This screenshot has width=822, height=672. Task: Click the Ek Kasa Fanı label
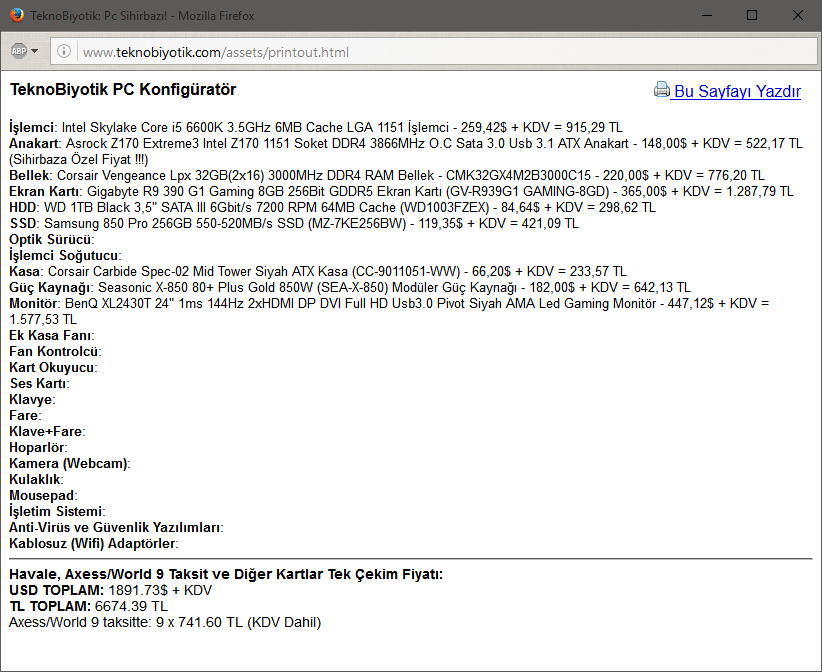pyautogui.click(x=51, y=335)
